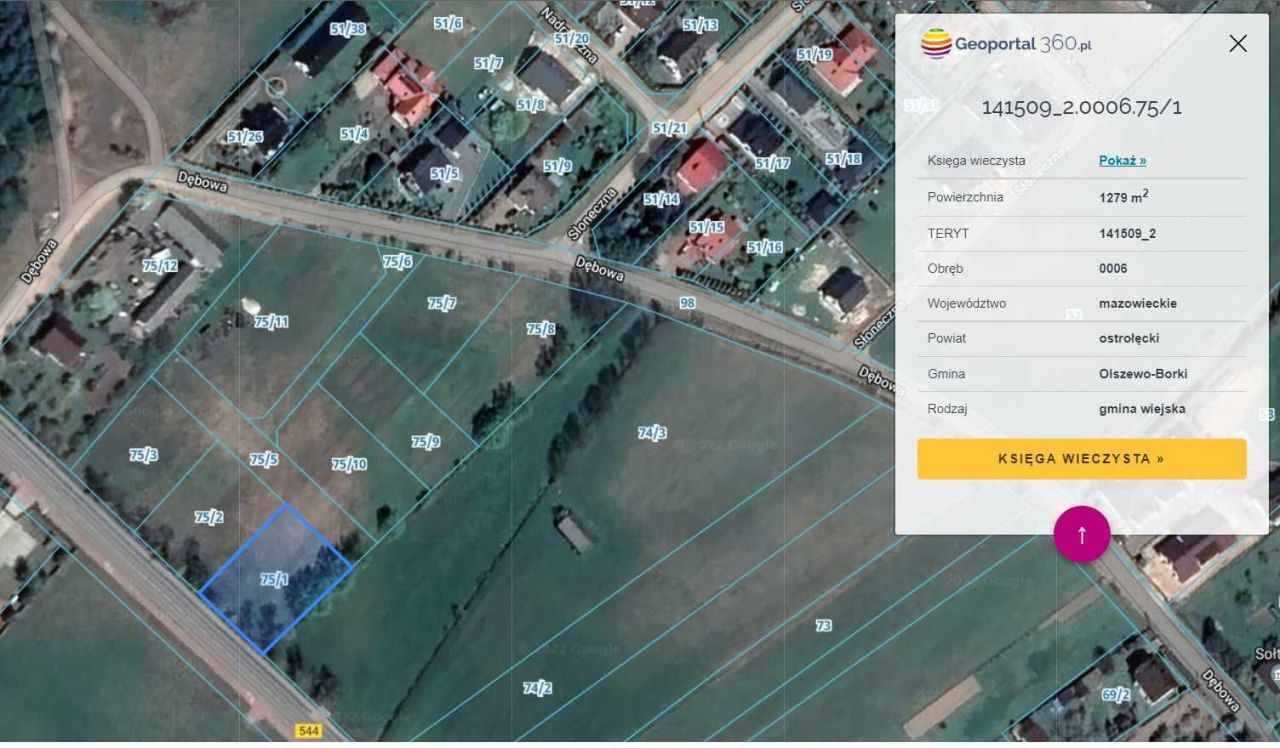
Task: Click parcel label 51/7
Action: (488, 63)
